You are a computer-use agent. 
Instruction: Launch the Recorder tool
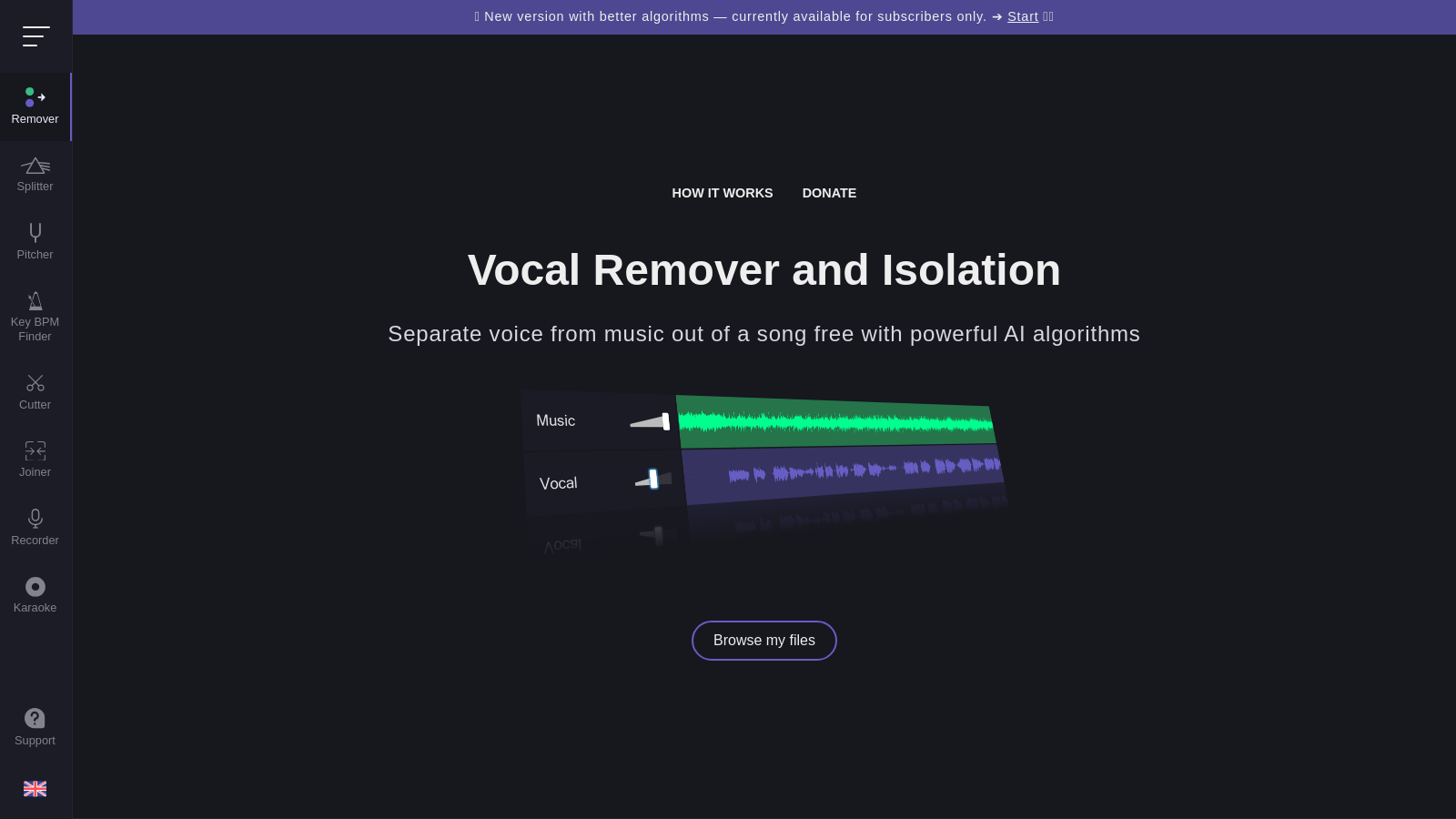[x=35, y=527]
